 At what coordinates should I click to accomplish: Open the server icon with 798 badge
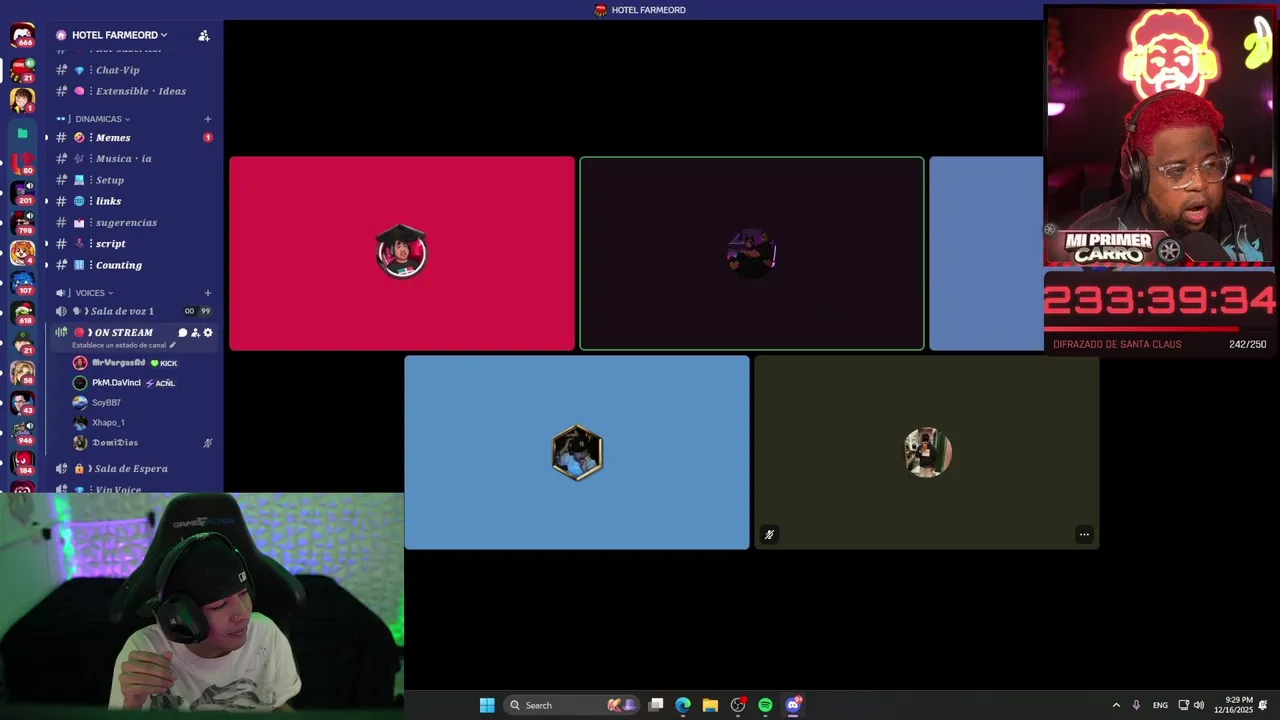pyautogui.click(x=22, y=222)
